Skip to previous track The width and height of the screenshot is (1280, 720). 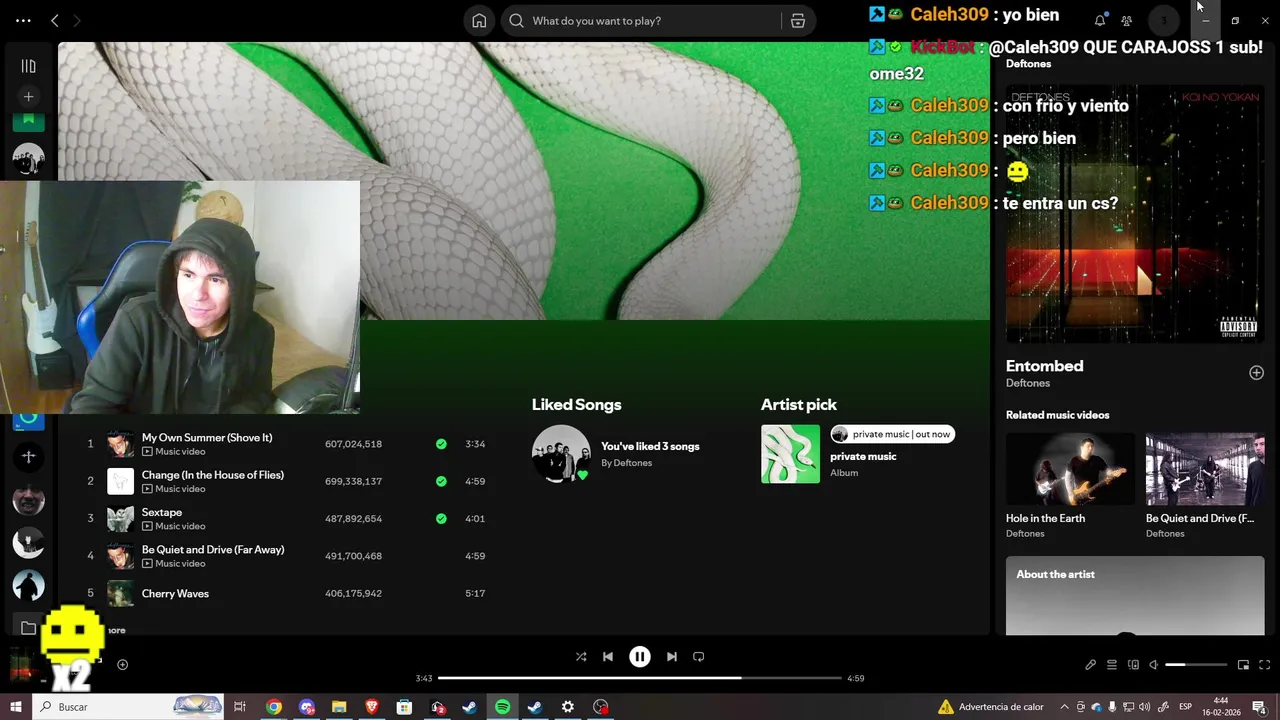(x=608, y=657)
